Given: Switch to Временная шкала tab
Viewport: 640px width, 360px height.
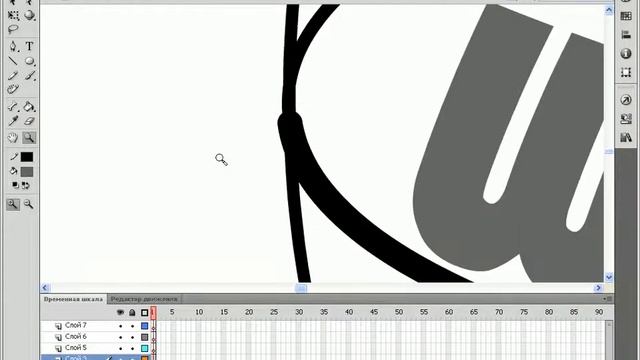Looking at the screenshot, I should pyautogui.click(x=73, y=299).
